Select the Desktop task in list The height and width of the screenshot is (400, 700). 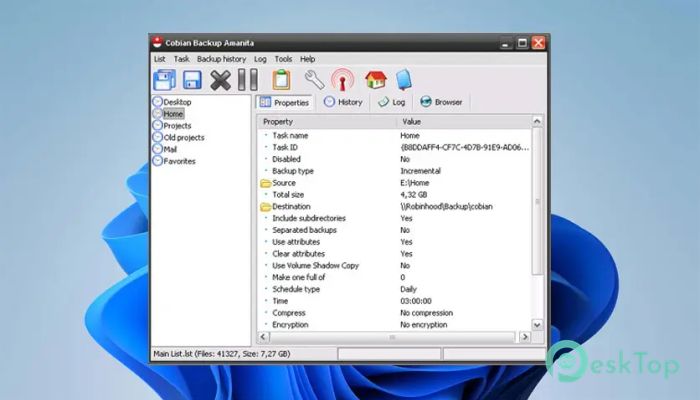point(177,102)
